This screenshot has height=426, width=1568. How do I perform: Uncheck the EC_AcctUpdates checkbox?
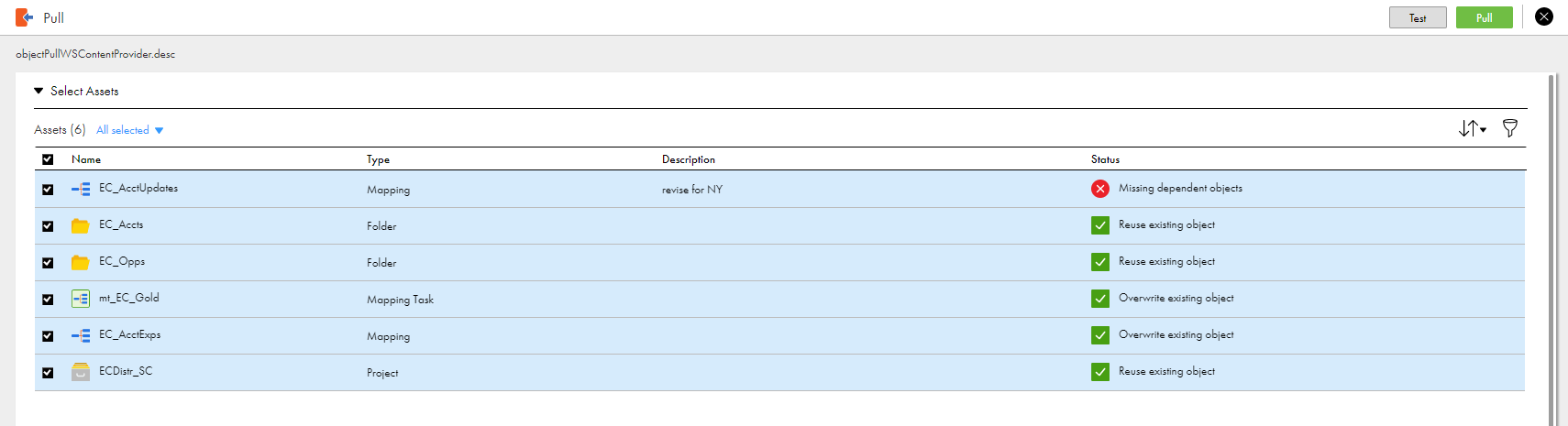[x=48, y=190]
